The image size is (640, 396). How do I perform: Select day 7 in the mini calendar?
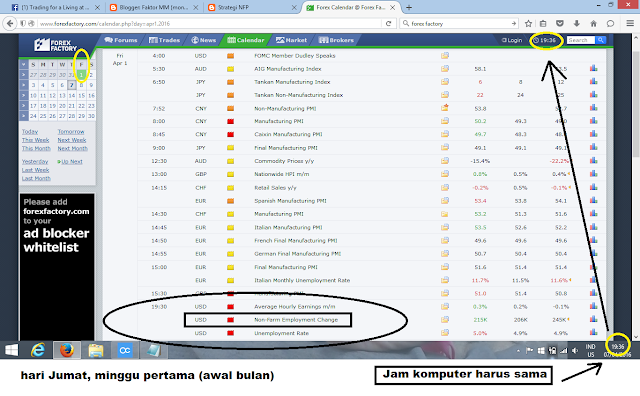[x=71, y=85]
